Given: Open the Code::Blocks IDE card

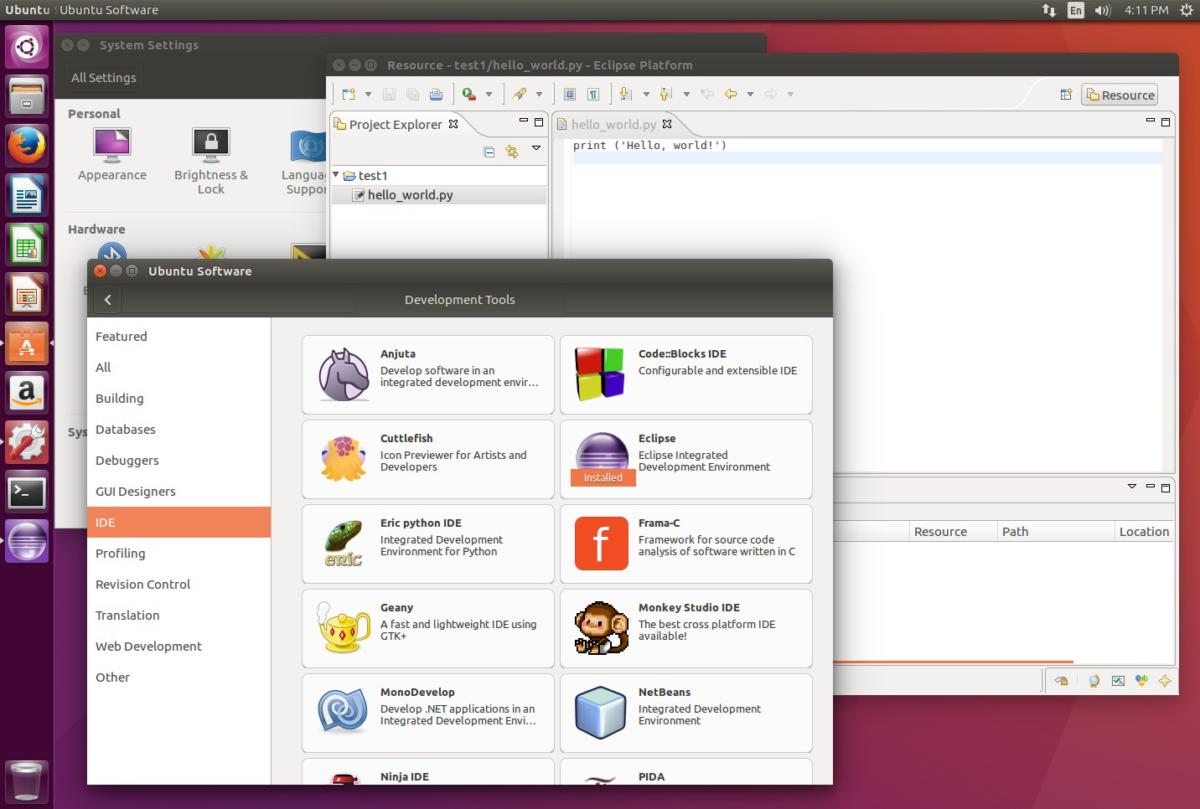Looking at the screenshot, I should pyautogui.click(x=686, y=374).
